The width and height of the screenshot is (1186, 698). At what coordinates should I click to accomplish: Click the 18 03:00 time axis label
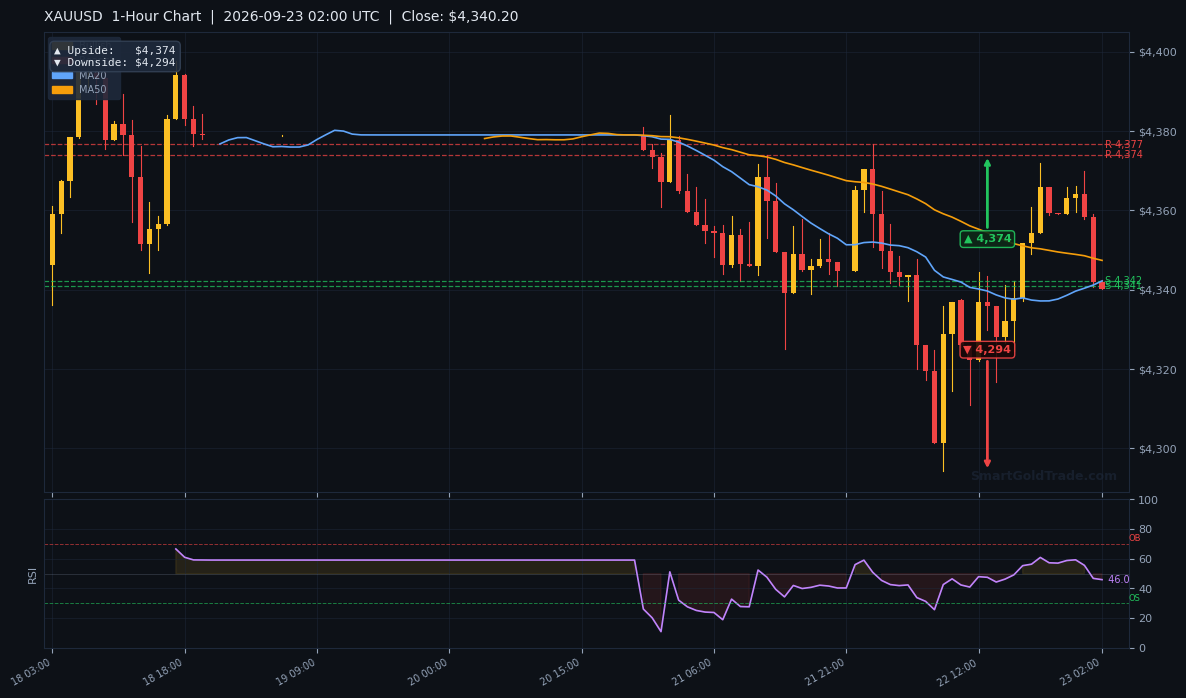click(31, 671)
